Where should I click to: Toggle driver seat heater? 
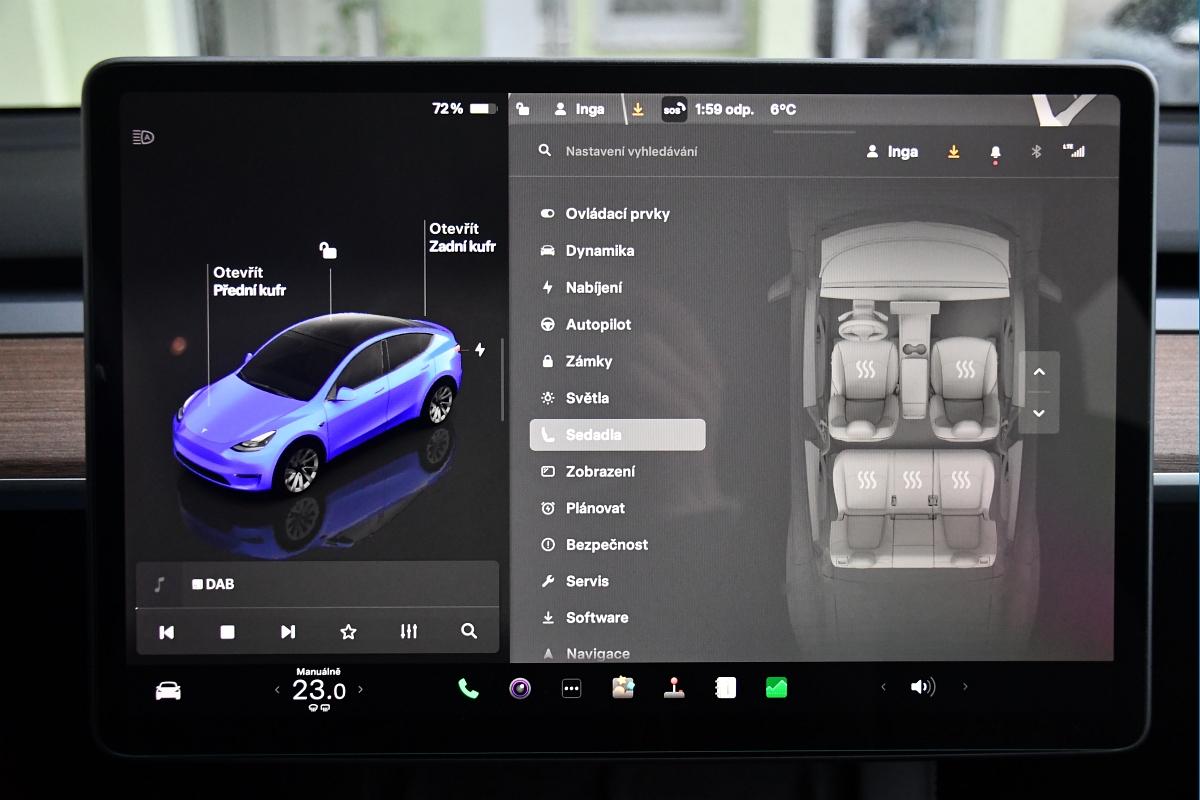point(865,371)
